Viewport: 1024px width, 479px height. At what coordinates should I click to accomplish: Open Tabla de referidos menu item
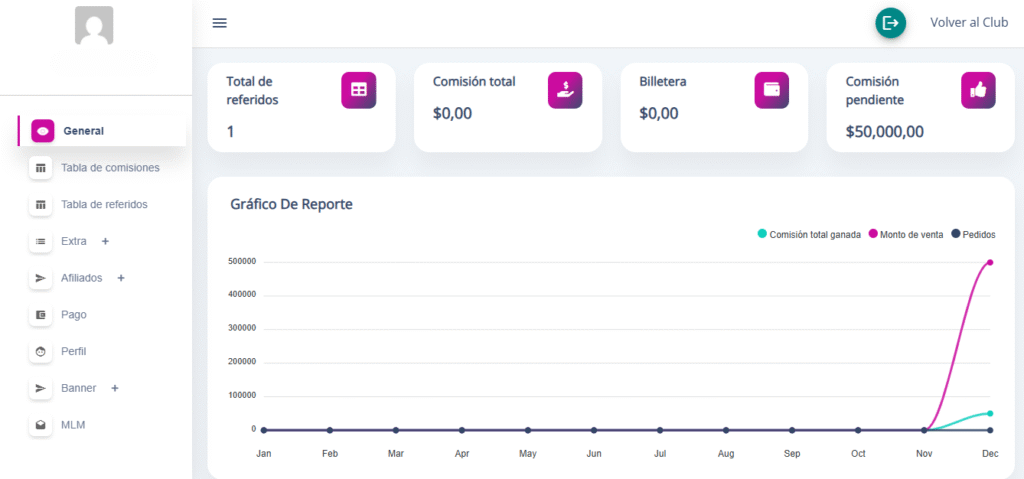(104, 204)
